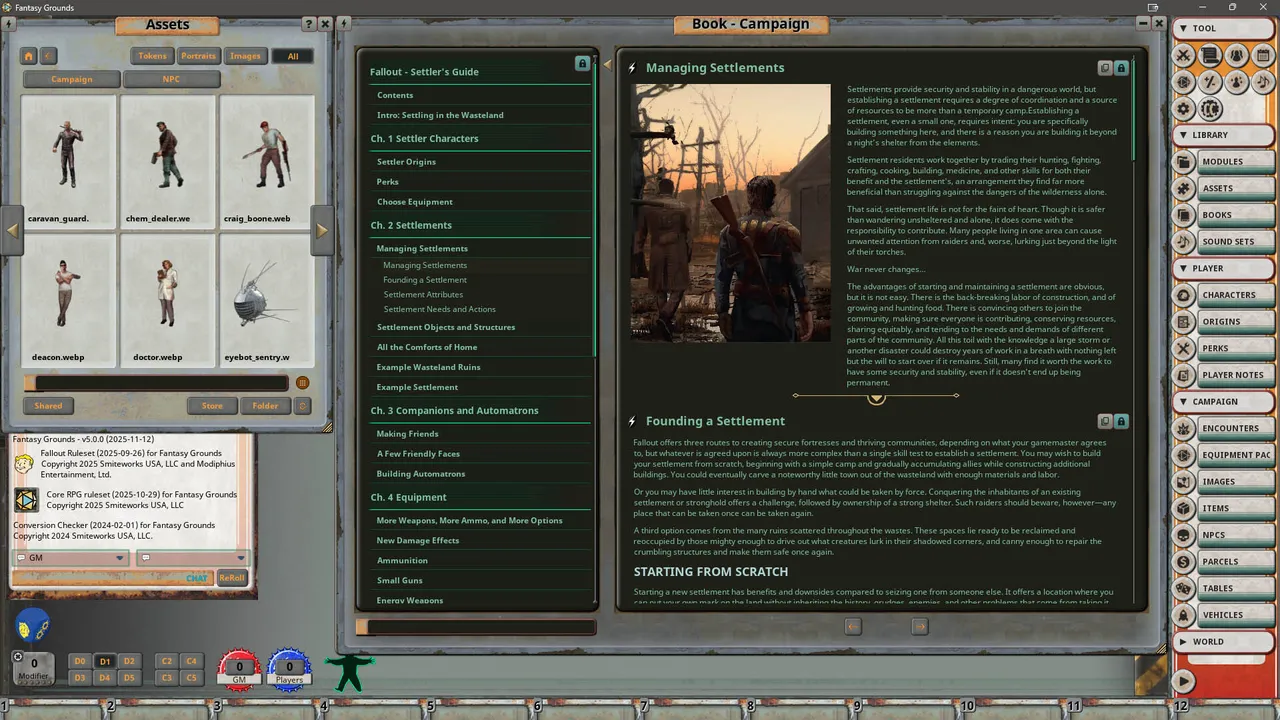1280x720 pixels.
Task: Click the Sound Sets music note icon
Action: (x=1184, y=241)
